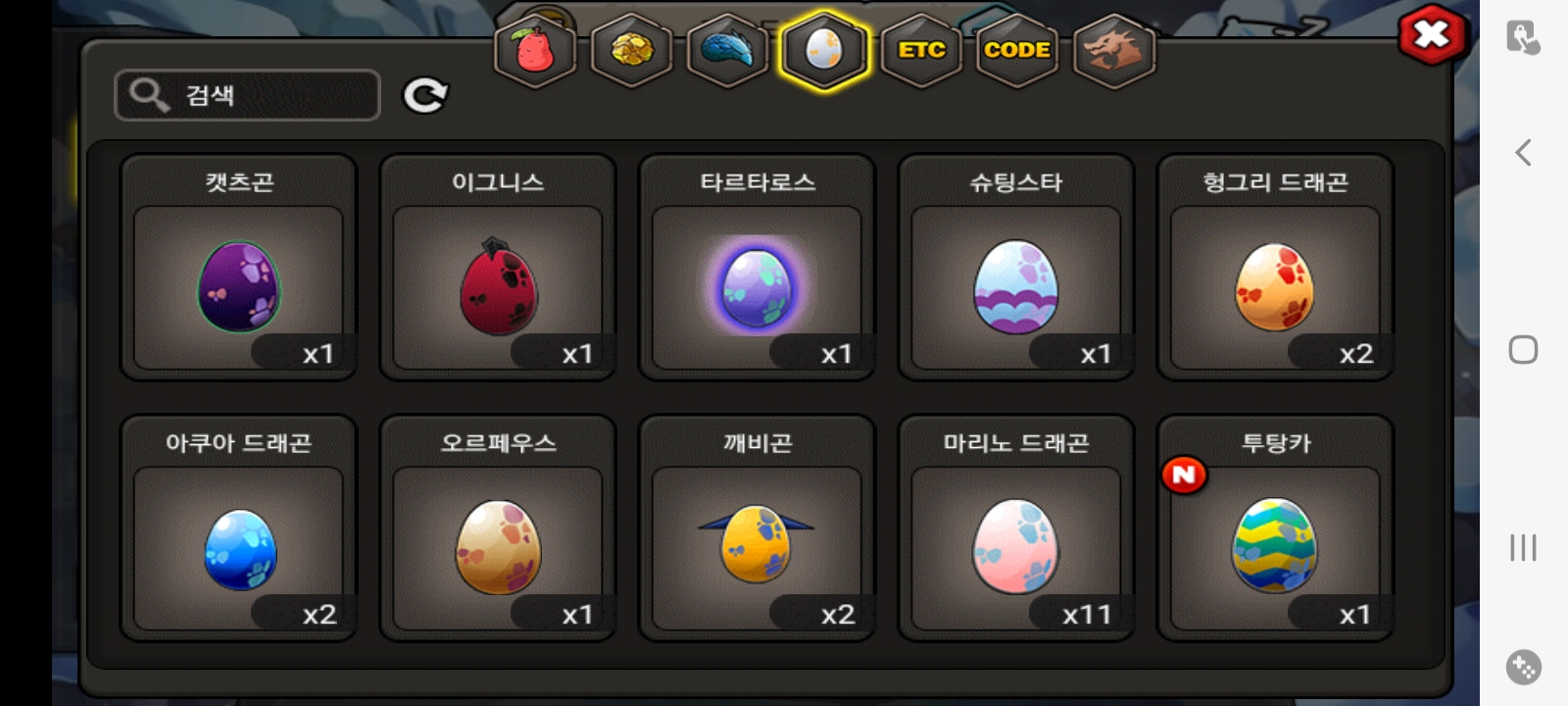Open the new 투탕카 striped egg

pos(1275,528)
